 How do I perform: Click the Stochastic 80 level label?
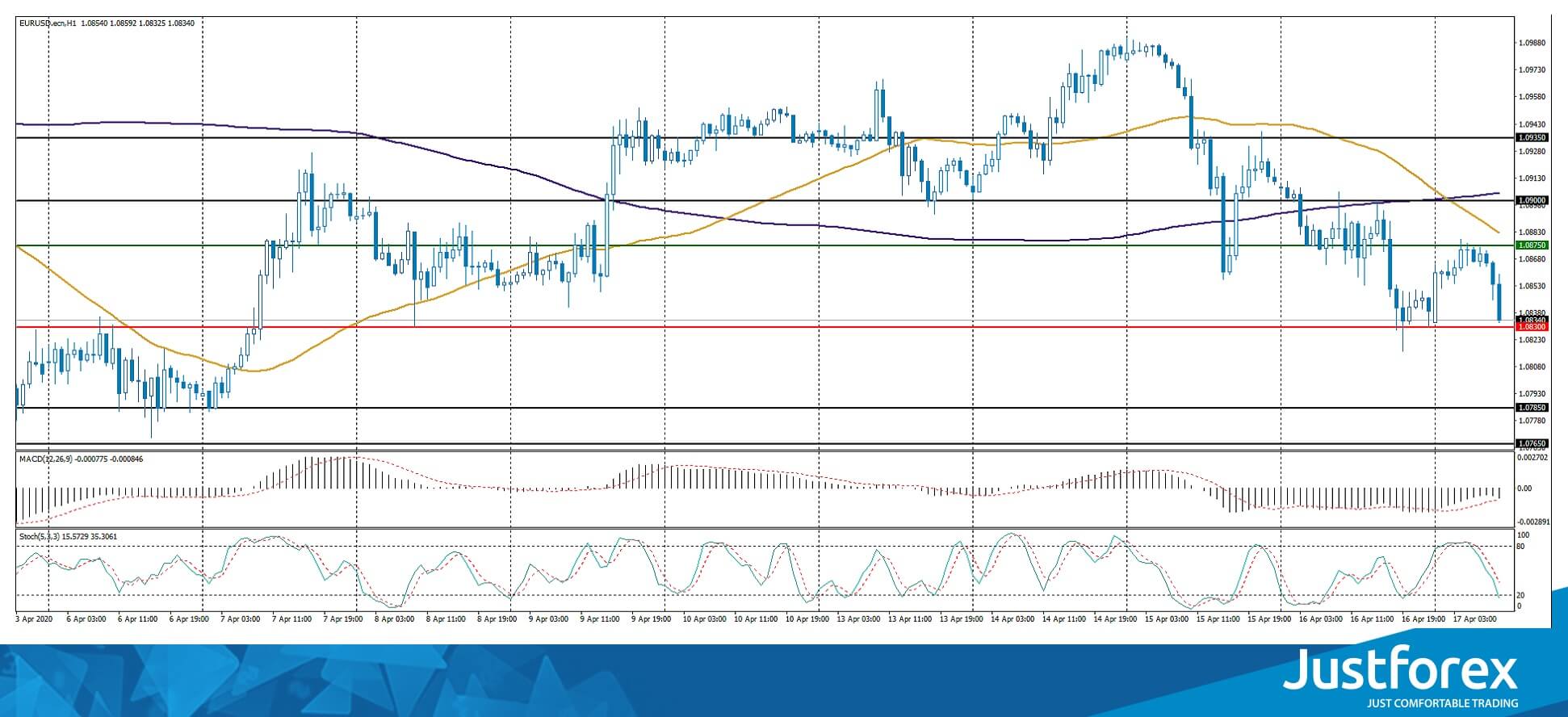coord(1521,547)
